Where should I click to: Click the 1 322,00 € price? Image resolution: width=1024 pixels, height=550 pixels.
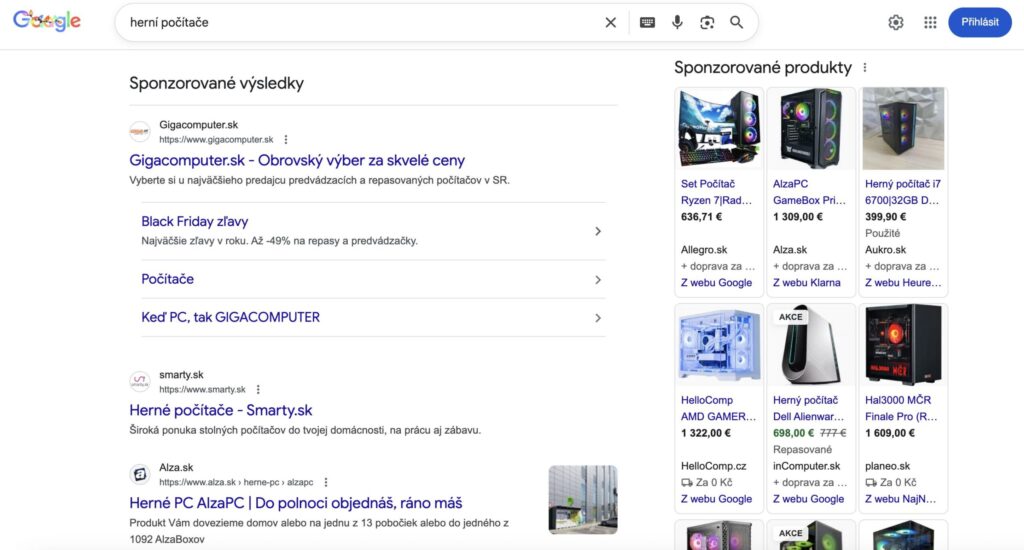pos(706,433)
